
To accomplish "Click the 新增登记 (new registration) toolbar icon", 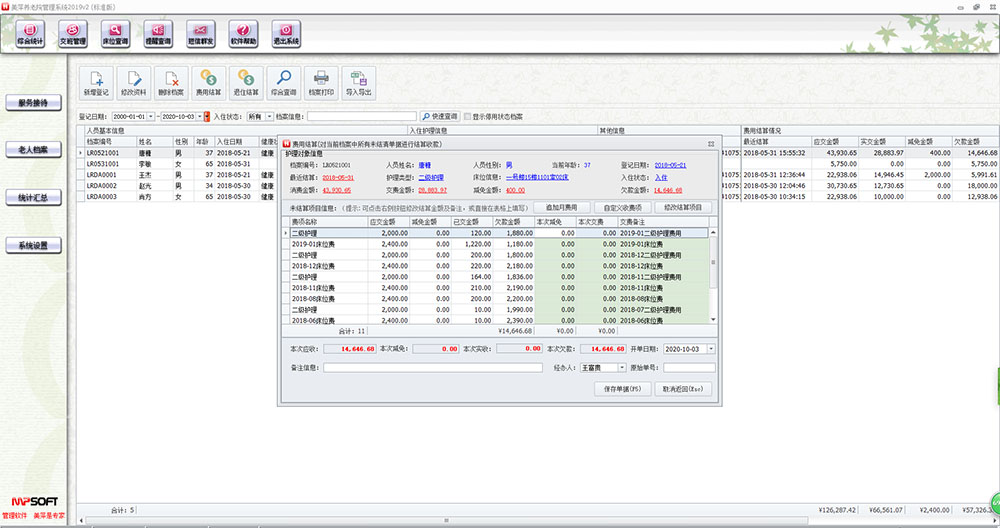I will tap(96, 80).
